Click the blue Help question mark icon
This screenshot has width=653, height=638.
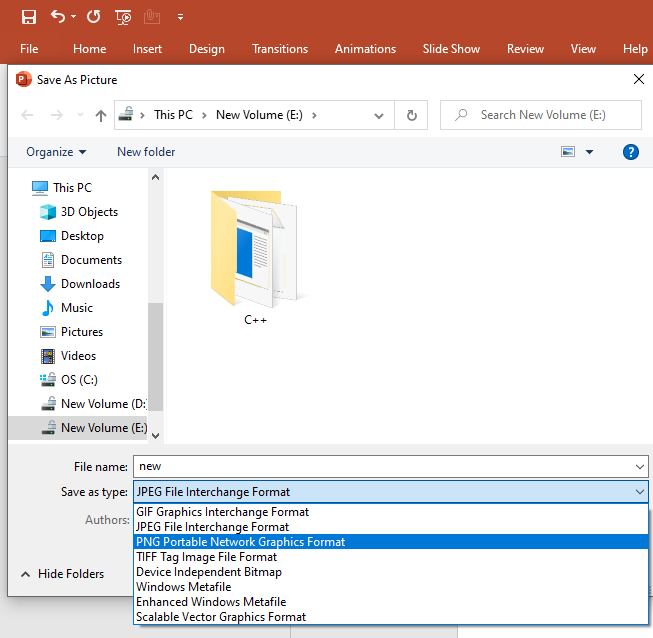pyautogui.click(x=630, y=152)
